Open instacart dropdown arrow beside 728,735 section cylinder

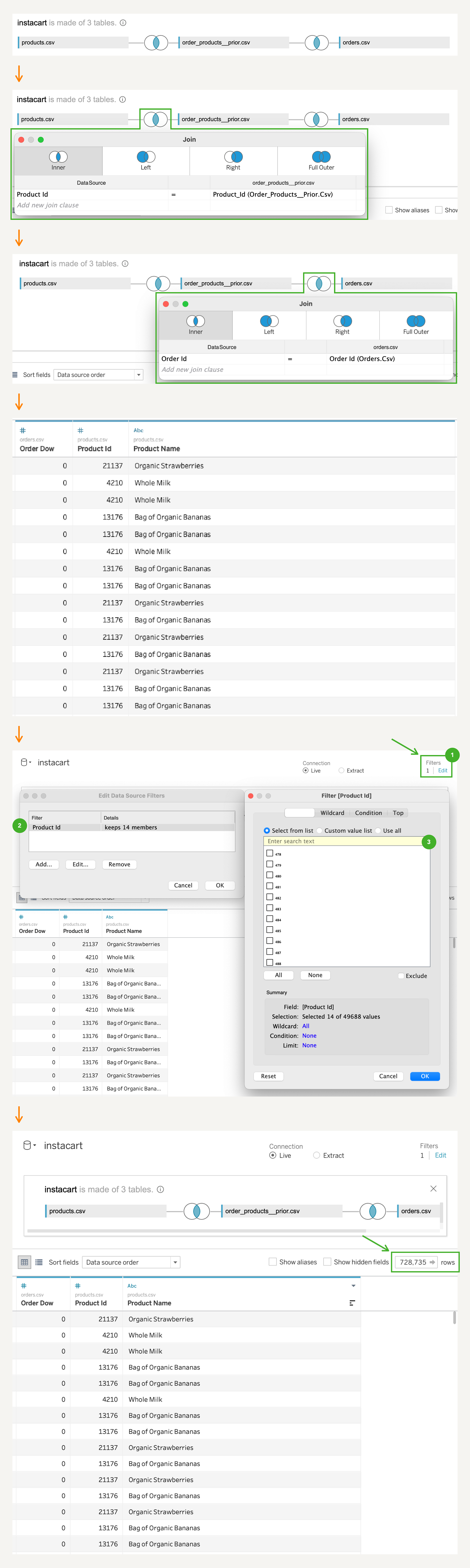(x=35, y=1146)
